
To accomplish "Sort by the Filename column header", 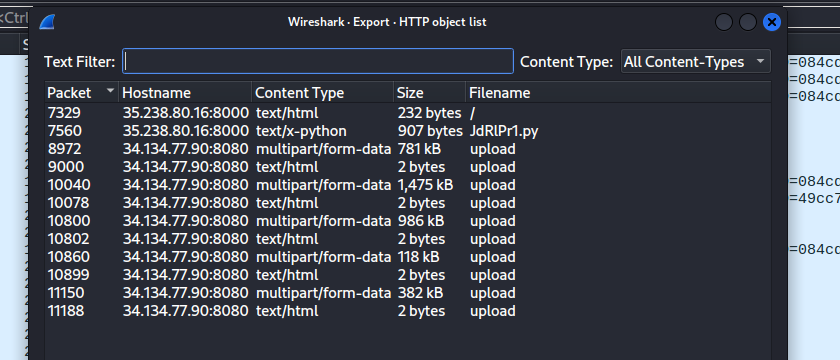I will [x=618, y=93].
